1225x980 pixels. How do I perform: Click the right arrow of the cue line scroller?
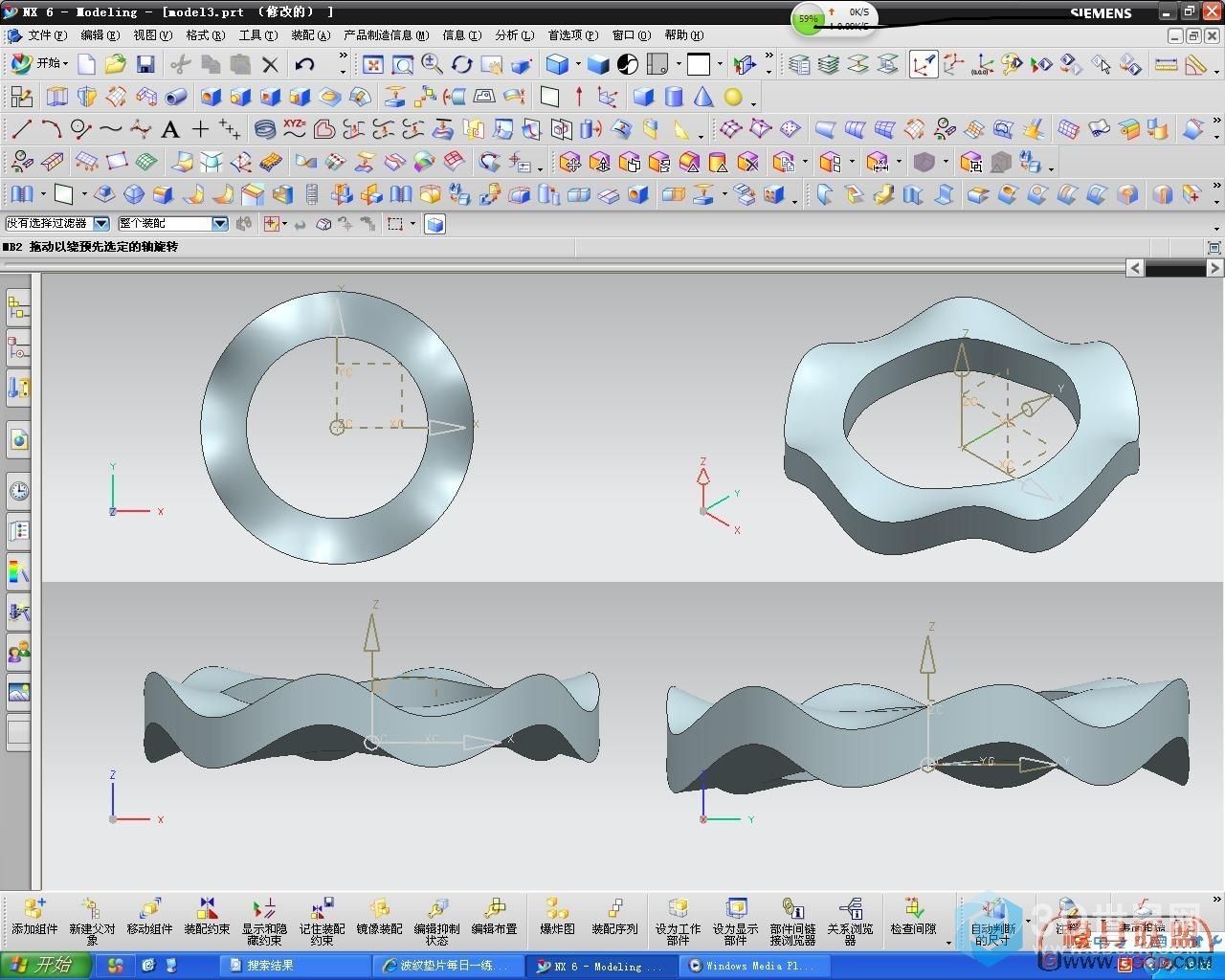click(x=1214, y=269)
